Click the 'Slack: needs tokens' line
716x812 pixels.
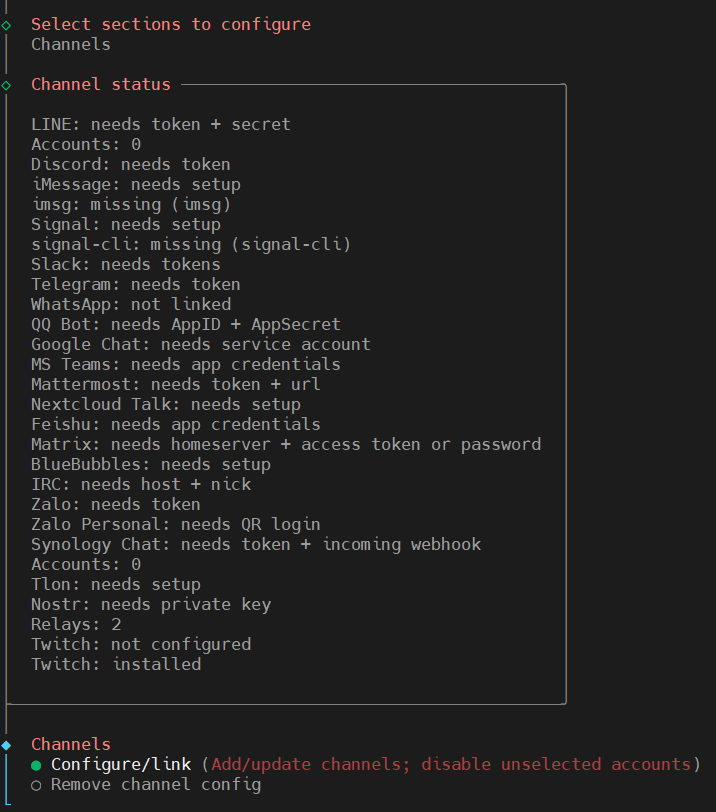[x=126, y=265]
